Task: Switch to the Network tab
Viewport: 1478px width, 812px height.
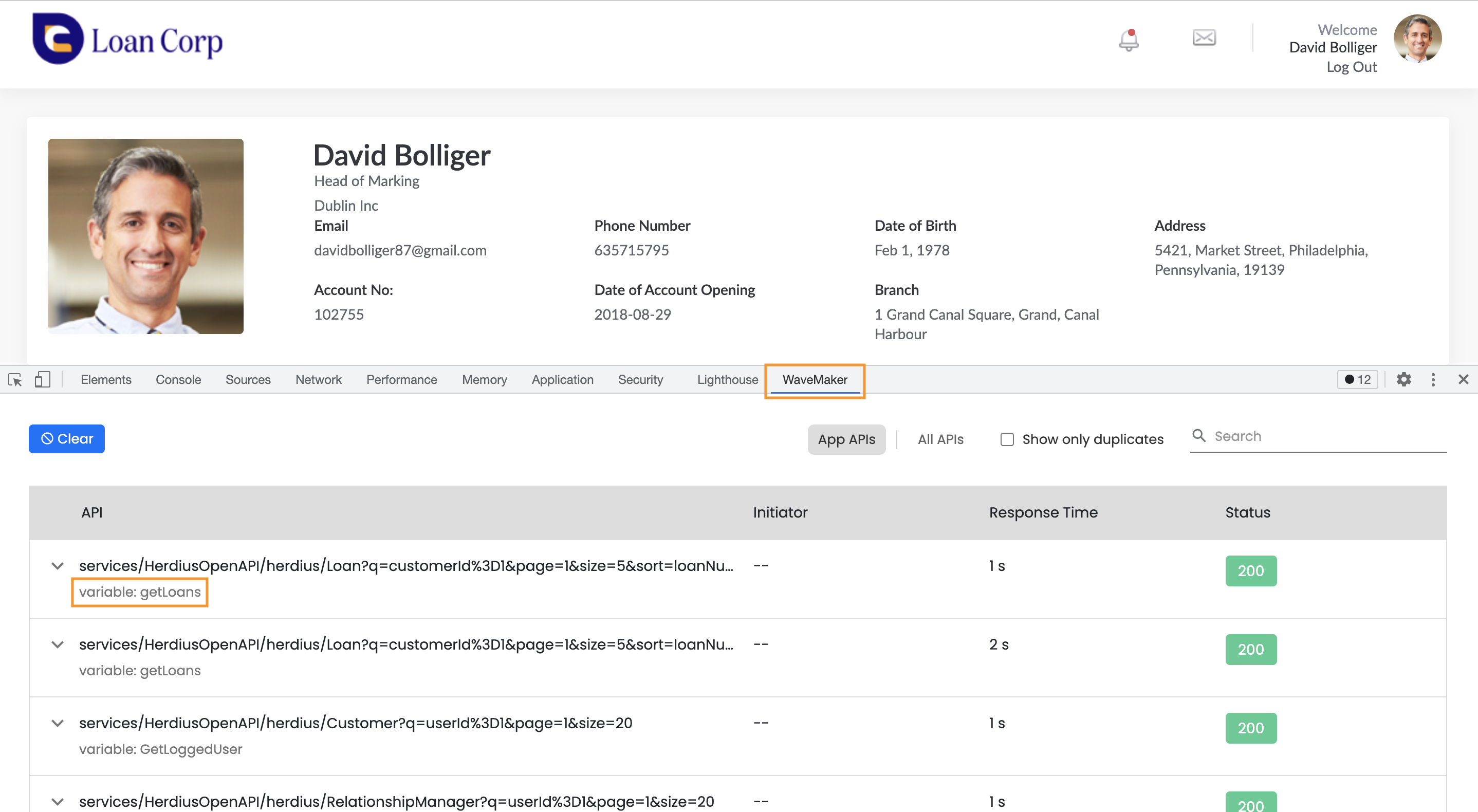Action: tap(318, 379)
